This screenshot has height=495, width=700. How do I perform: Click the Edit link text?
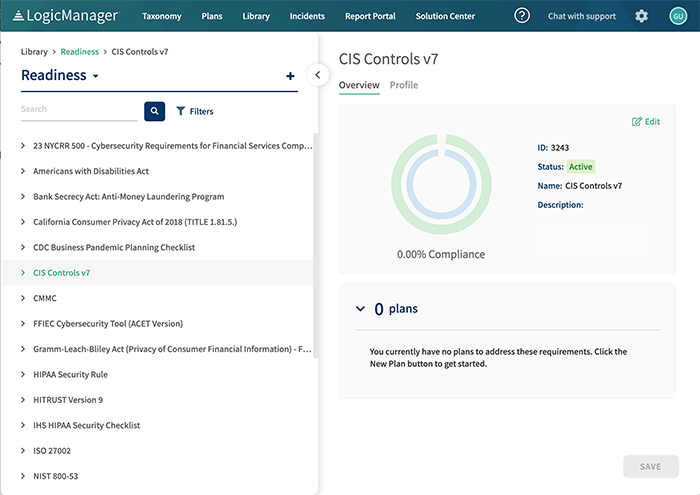click(x=652, y=121)
